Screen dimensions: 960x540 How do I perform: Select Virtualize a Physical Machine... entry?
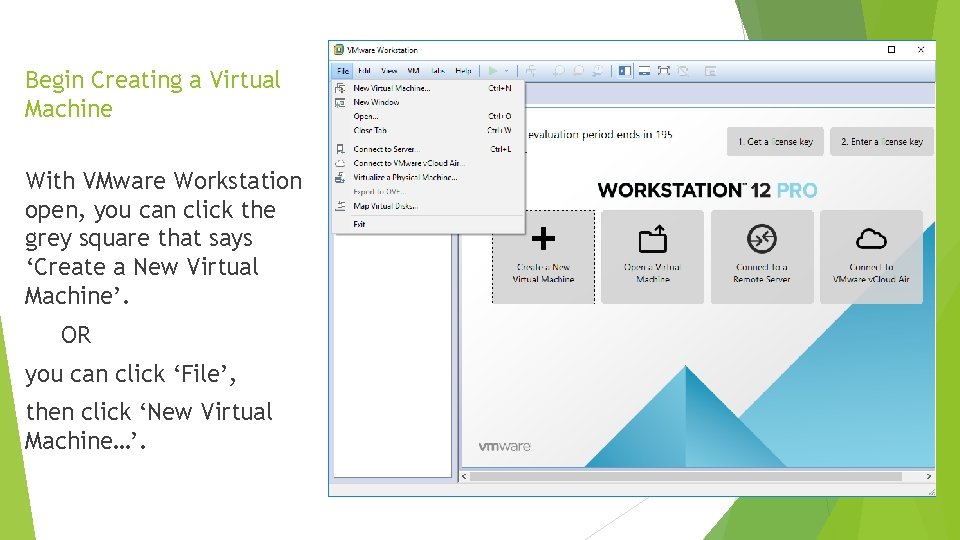428,178
